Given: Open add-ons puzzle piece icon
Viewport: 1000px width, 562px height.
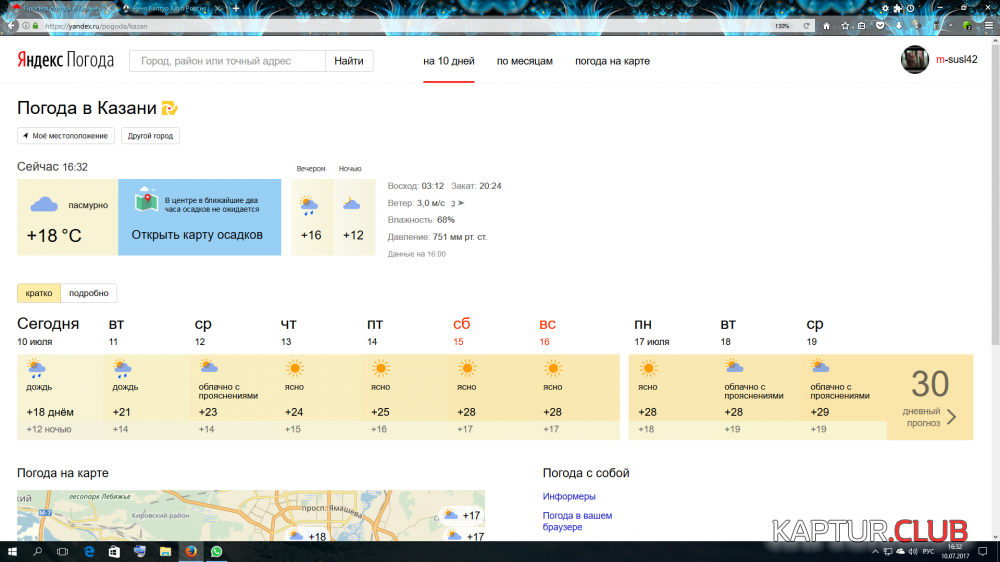Looking at the screenshot, I should [898, 8].
